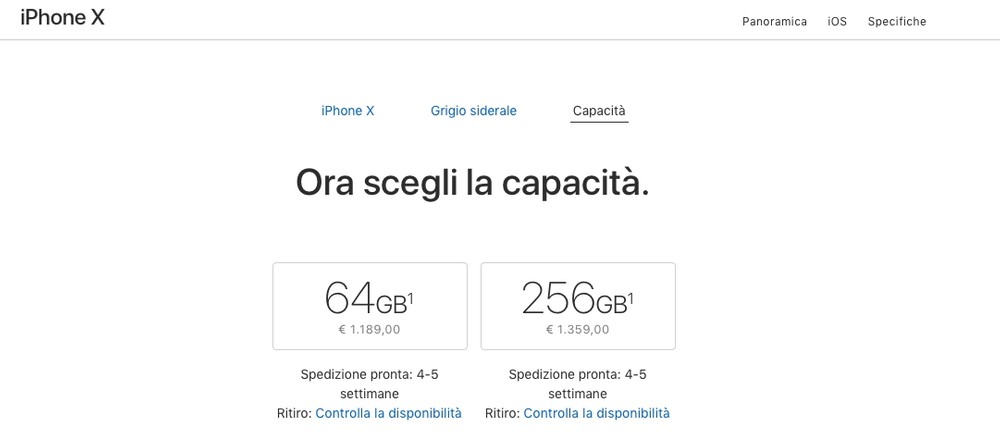Image resolution: width=1000 pixels, height=441 pixels.
Task: Choose the 64GB capacity option
Action: point(369,305)
